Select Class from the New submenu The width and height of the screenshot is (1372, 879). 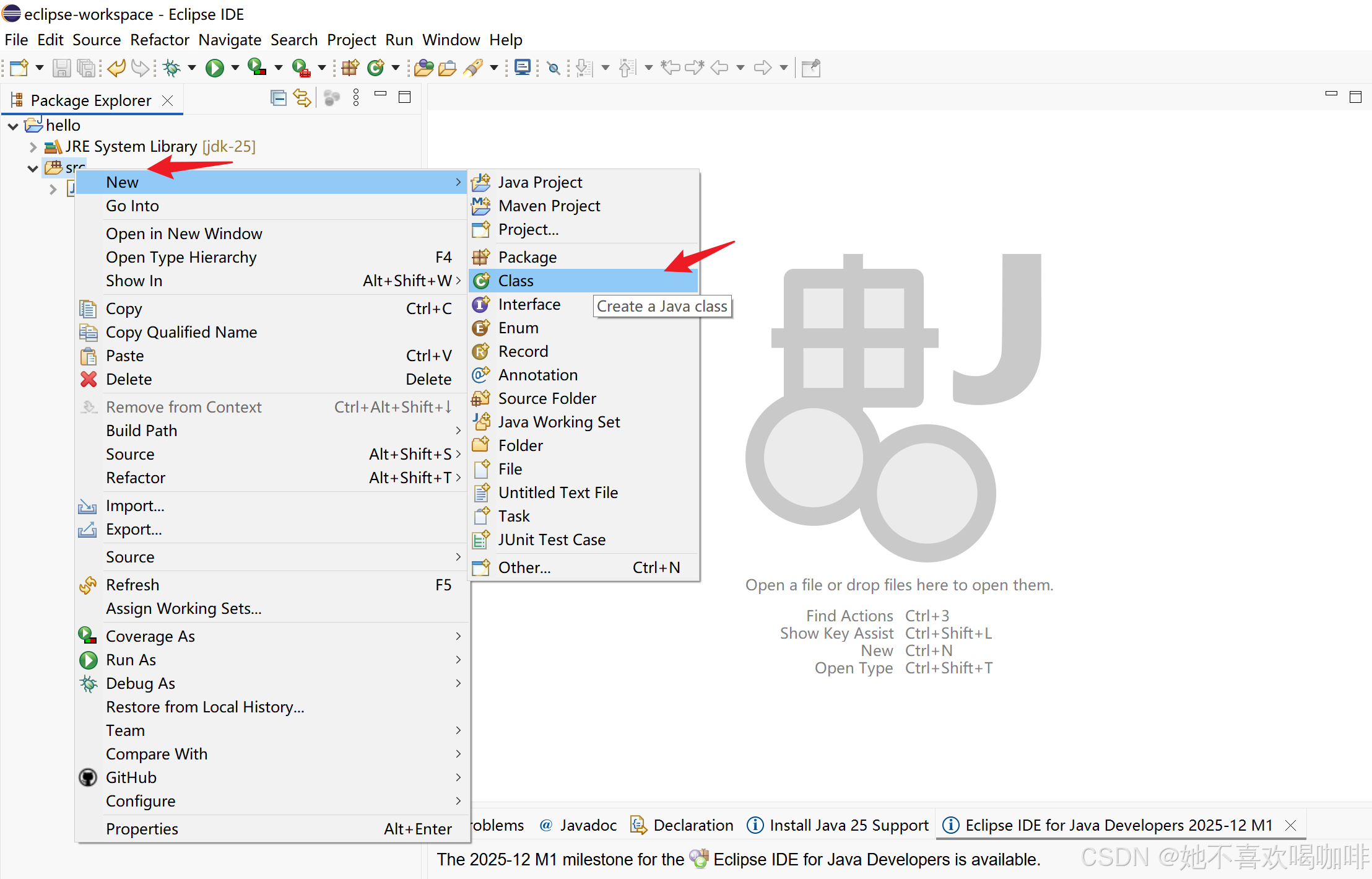click(x=516, y=281)
